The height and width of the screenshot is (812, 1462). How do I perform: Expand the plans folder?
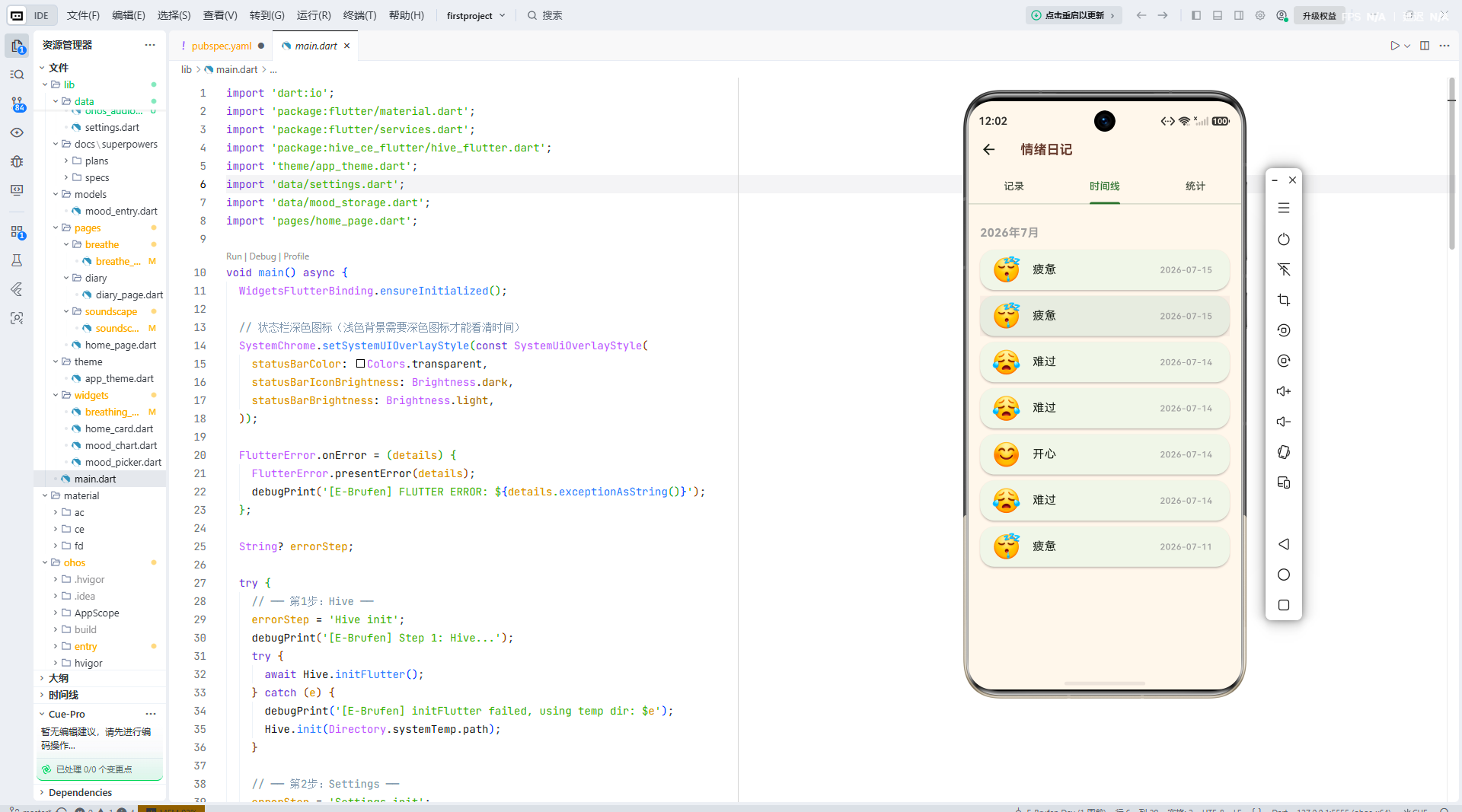66,161
